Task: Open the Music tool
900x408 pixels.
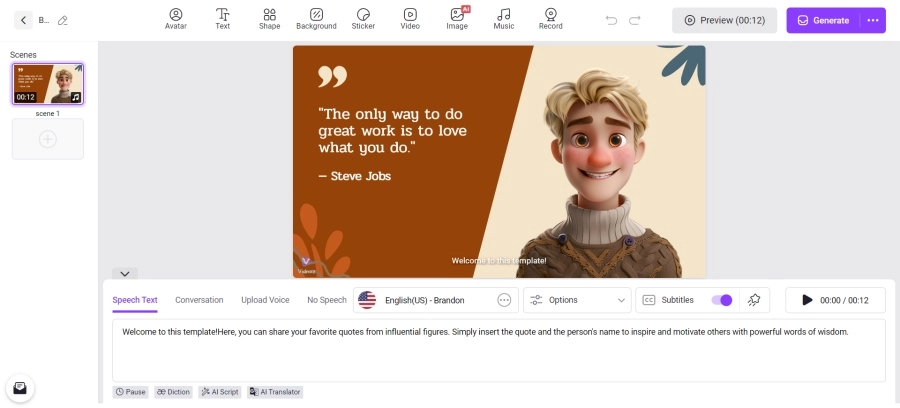Action: coord(504,19)
